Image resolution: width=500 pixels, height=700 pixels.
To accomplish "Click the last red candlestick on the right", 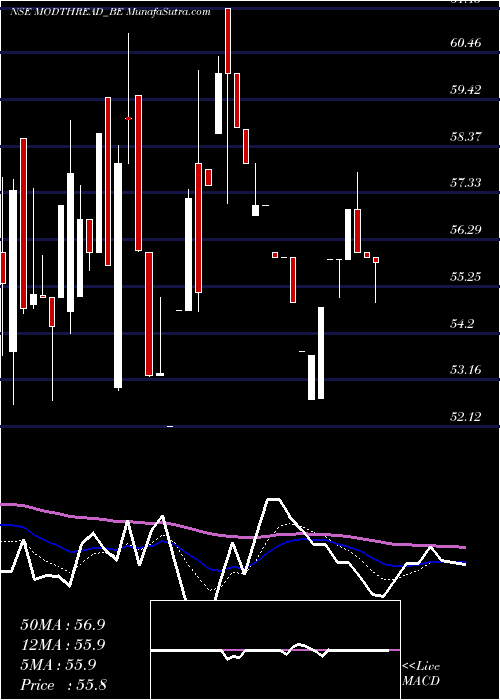I will [376, 260].
